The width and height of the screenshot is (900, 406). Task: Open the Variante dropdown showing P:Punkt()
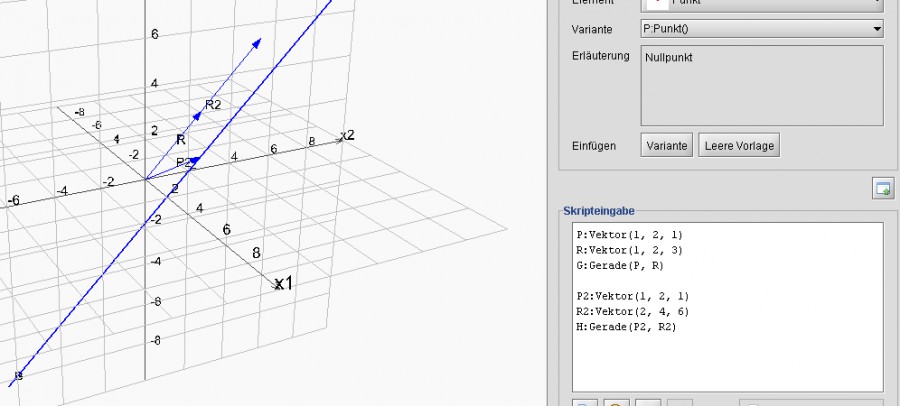(x=760, y=29)
